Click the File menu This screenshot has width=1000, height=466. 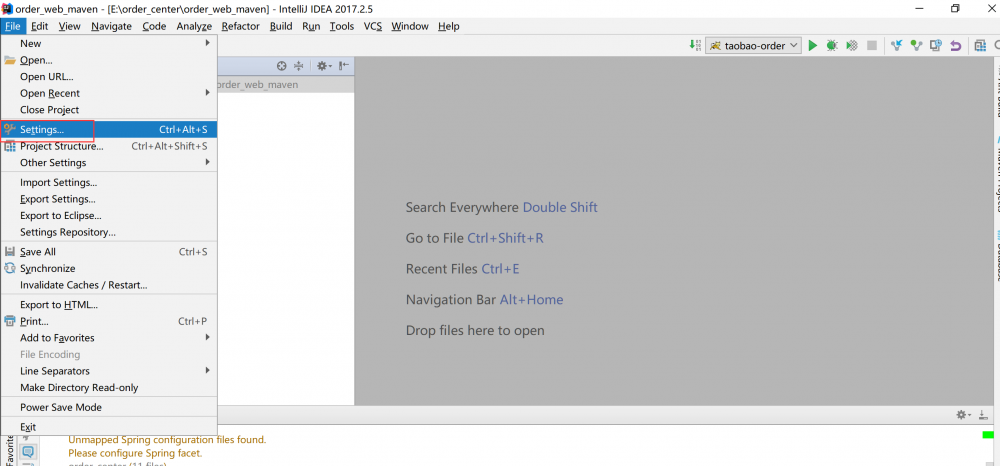(13, 26)
